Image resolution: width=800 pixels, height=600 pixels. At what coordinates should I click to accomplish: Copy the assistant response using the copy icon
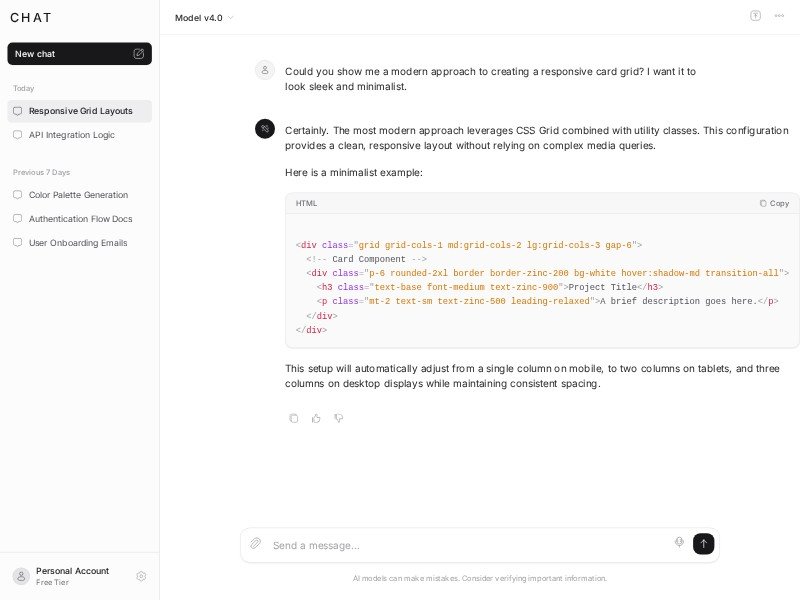[293, 418]
